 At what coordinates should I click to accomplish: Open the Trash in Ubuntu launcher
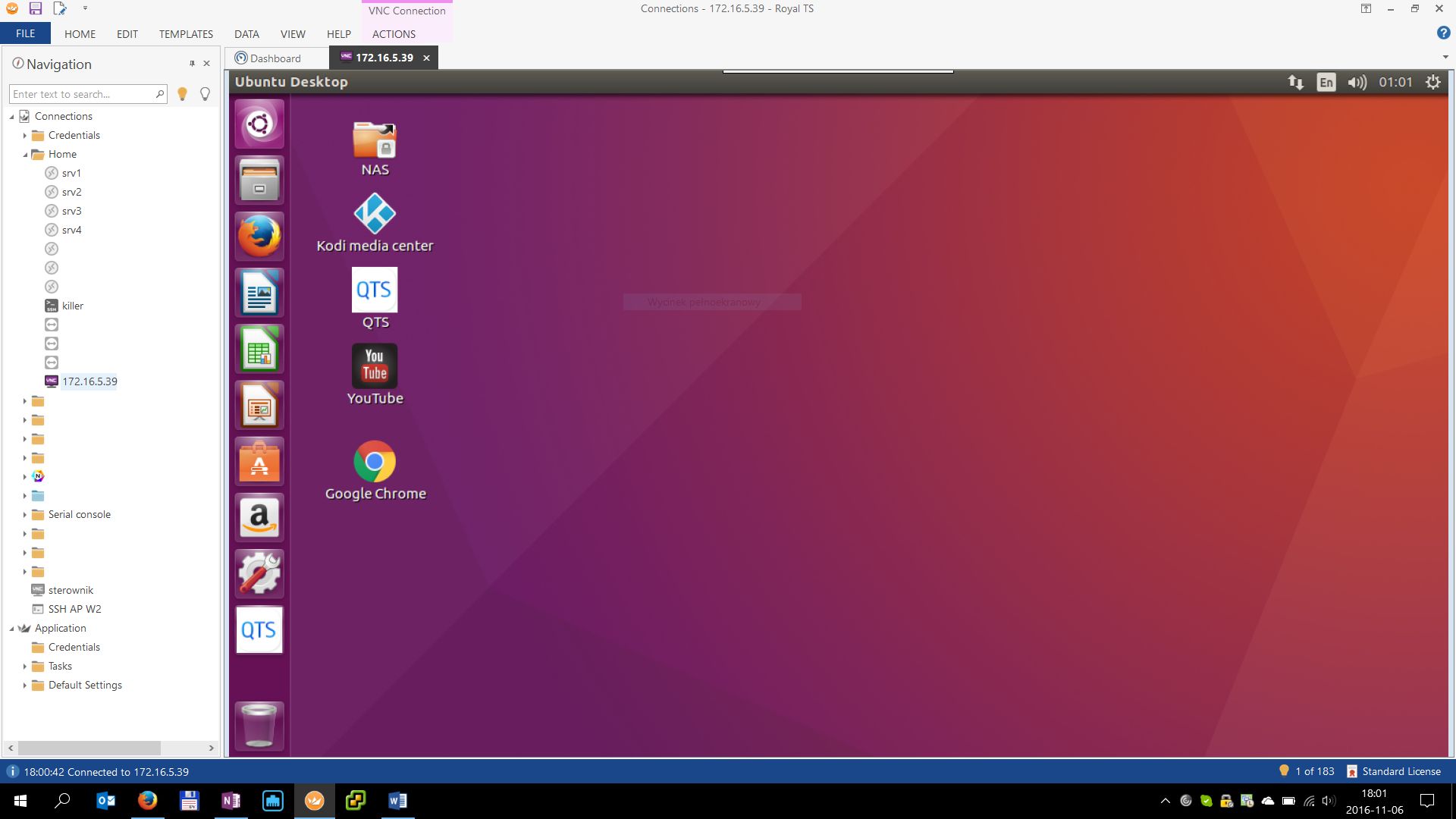259,726
